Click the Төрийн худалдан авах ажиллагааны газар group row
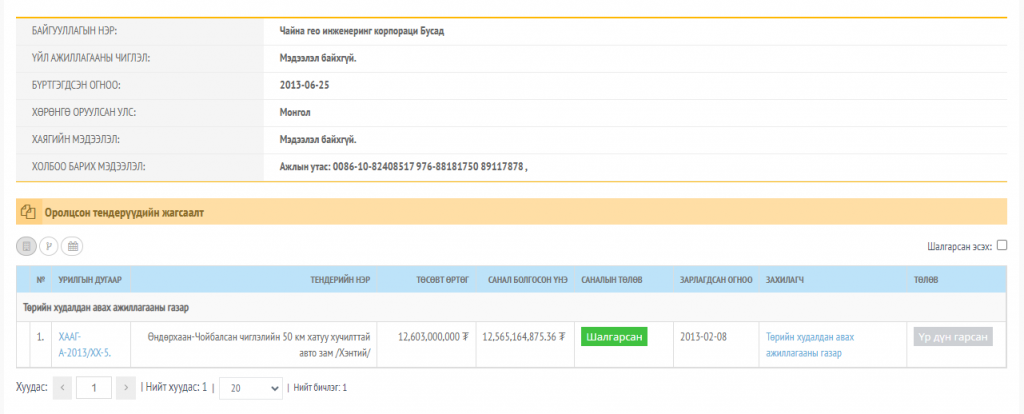This screenshot has height=414, width=1024. (511, 307)
